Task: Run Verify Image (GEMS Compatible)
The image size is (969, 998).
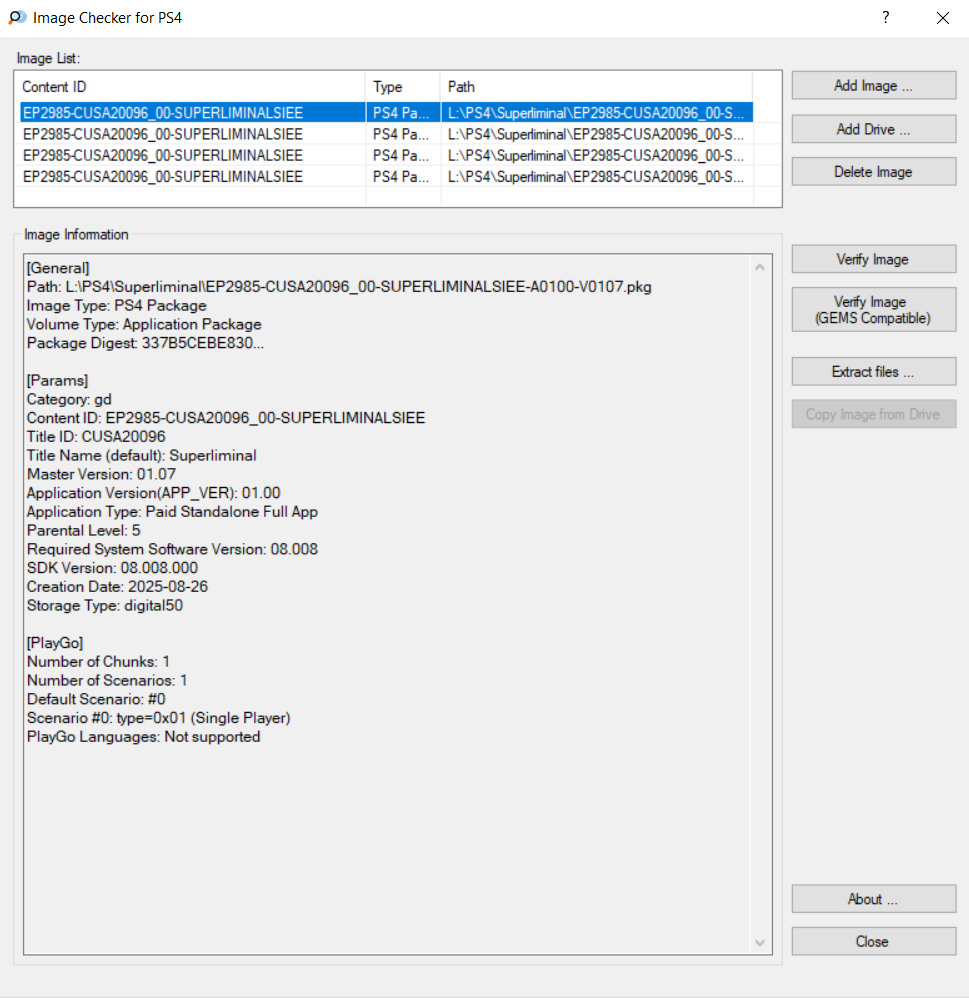Action: [x=873, y=310]
